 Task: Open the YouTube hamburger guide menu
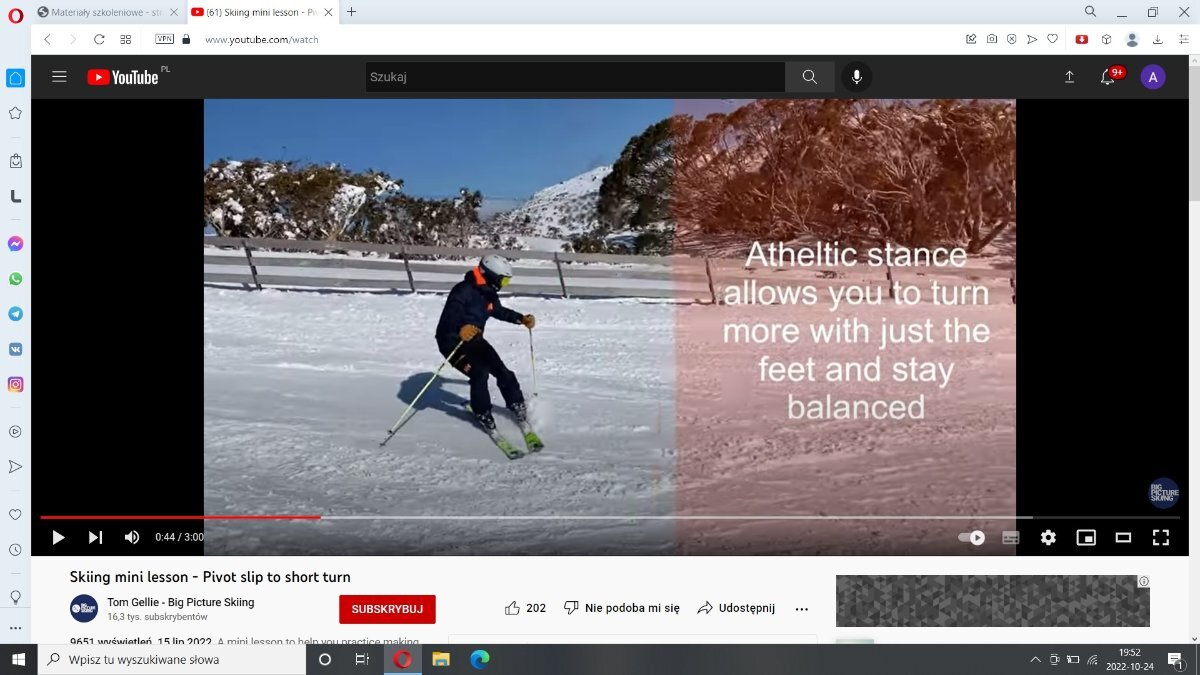(x=59, y=77)
